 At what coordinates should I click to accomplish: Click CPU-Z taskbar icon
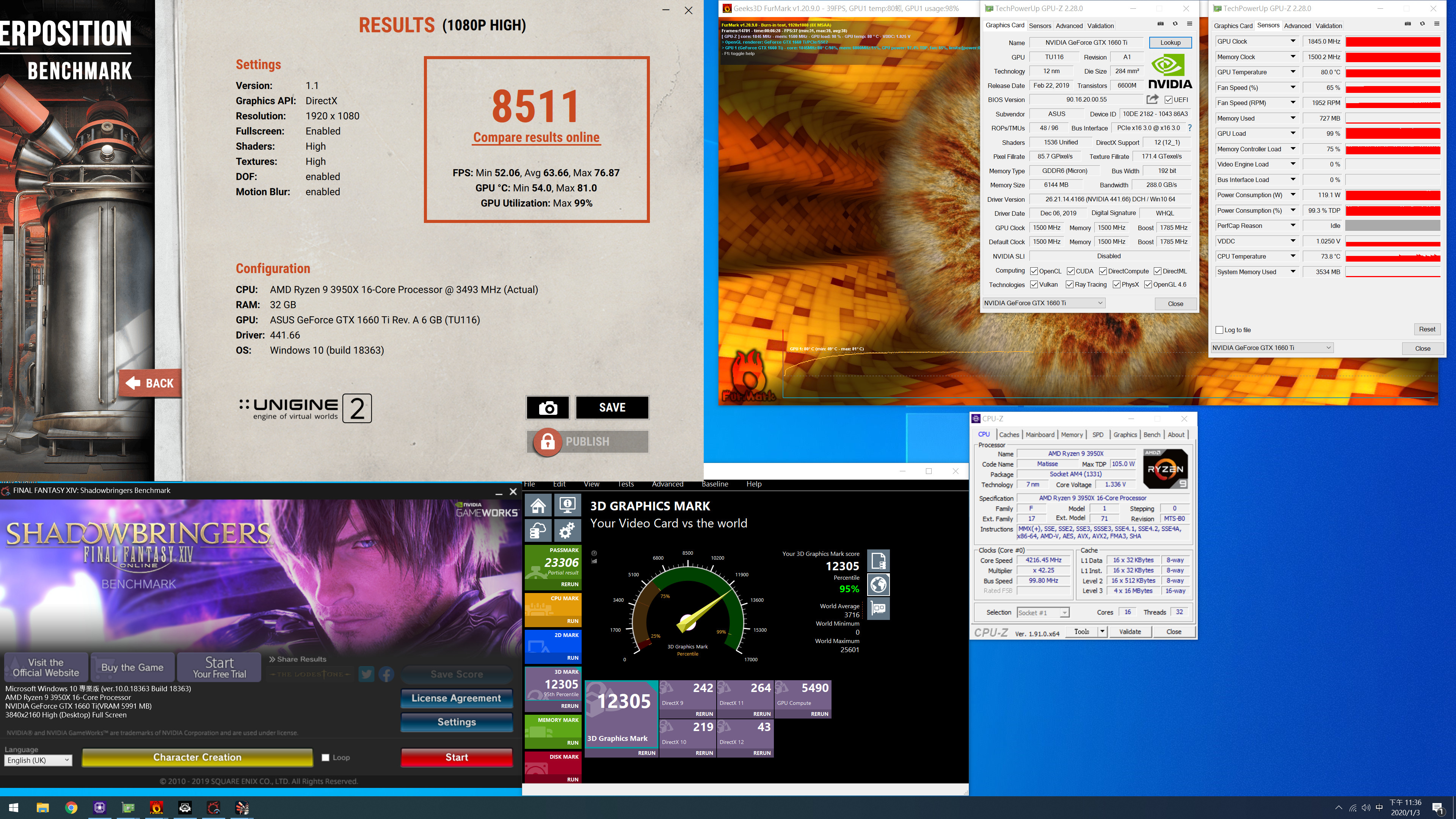tap(99, 808)
